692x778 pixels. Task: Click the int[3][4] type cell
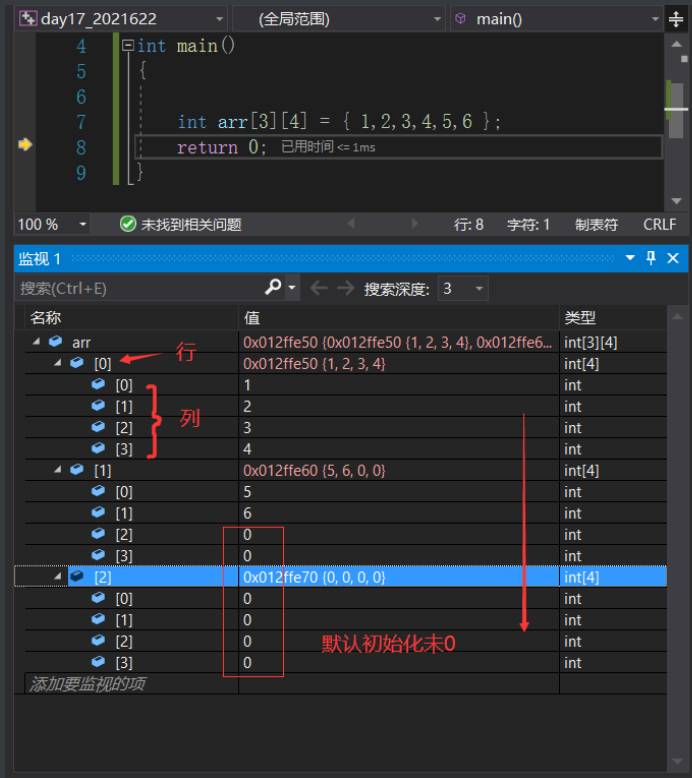point(590,342)
